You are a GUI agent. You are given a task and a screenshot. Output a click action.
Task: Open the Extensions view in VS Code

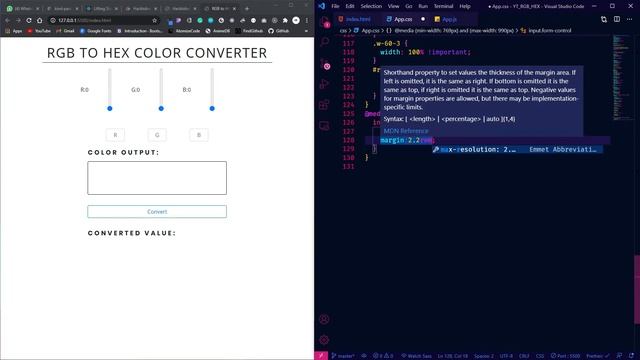point(324,105)
